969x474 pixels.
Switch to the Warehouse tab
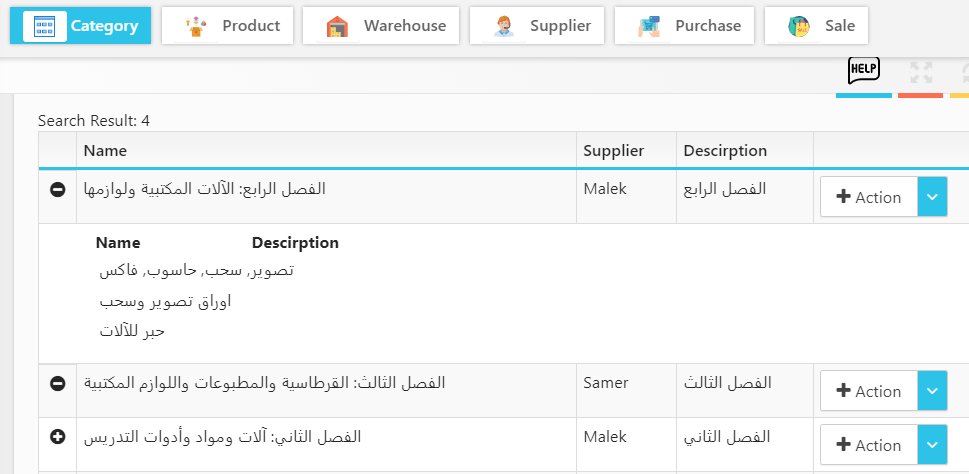381,26
